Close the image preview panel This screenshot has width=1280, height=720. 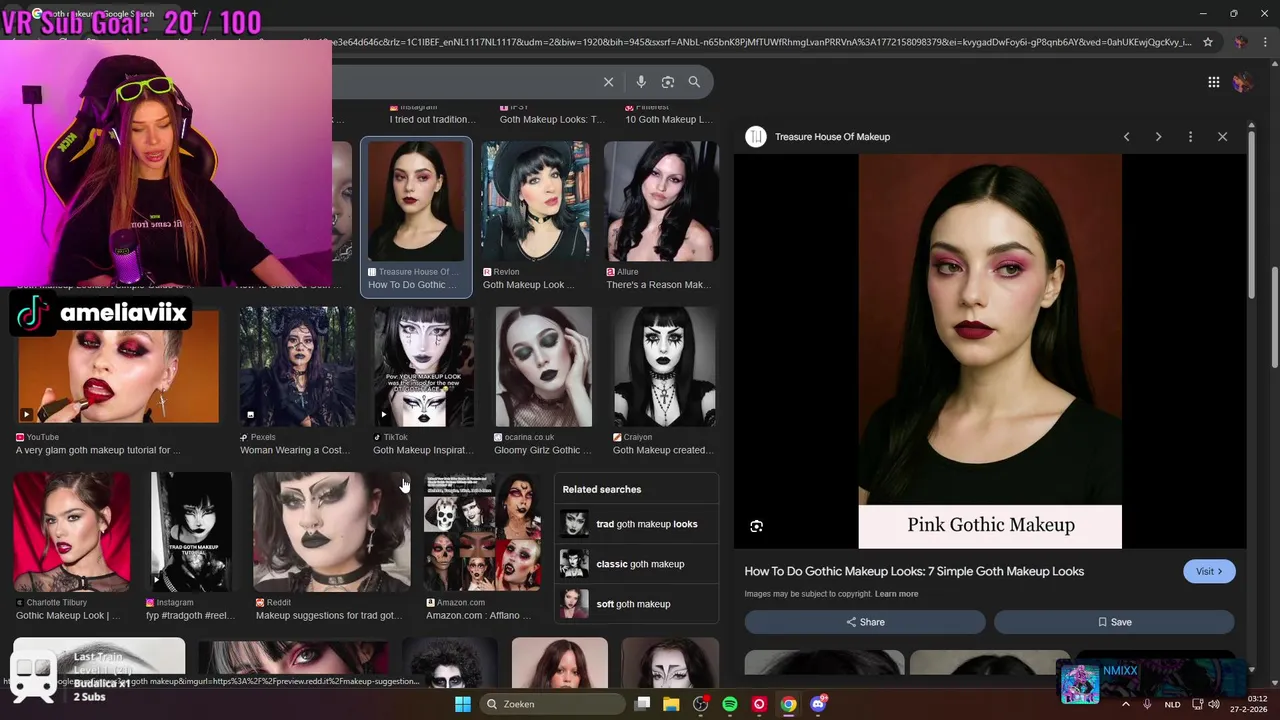coord(1222,137)
